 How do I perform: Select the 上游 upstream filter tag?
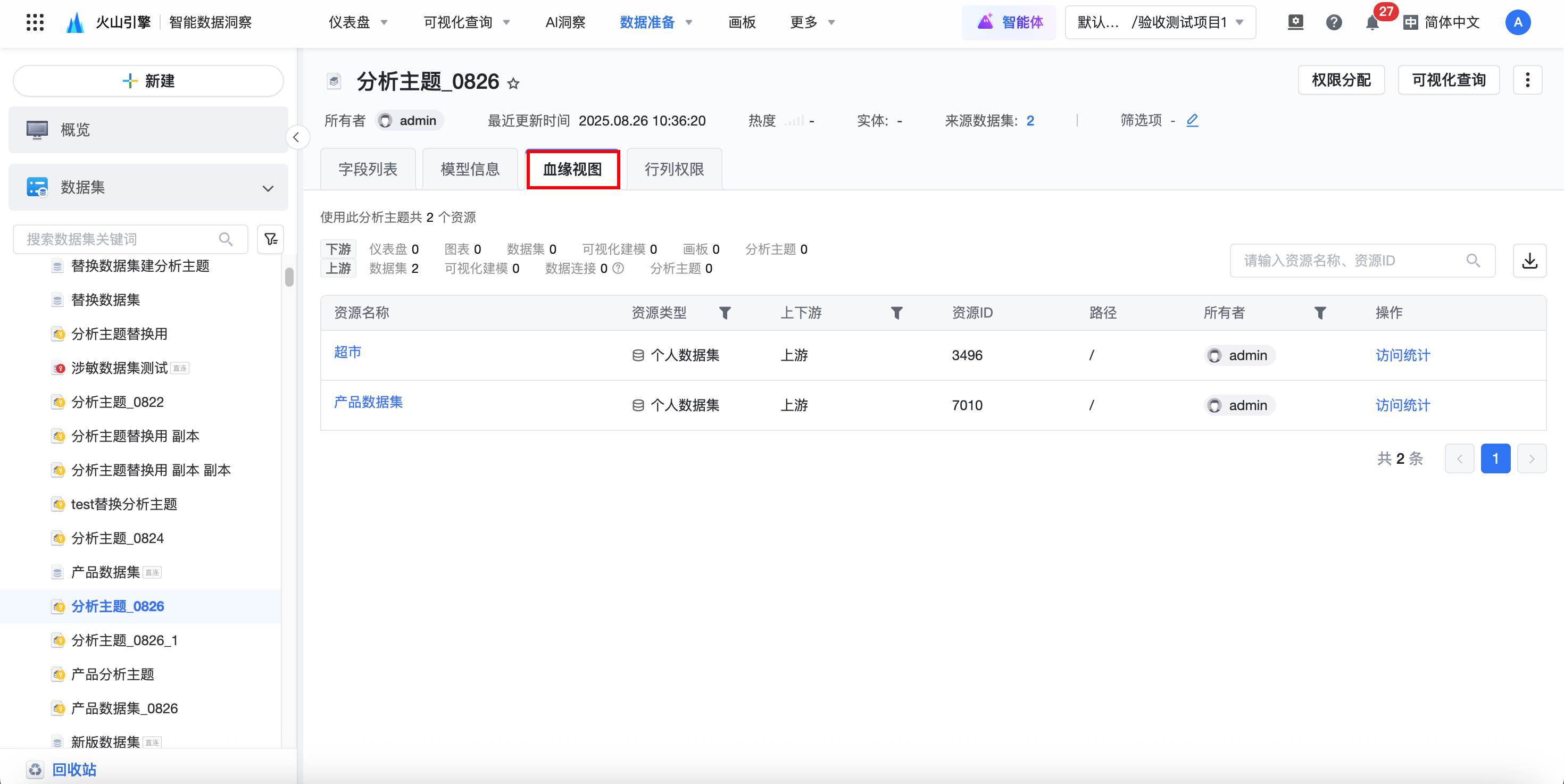click(338, 268)
